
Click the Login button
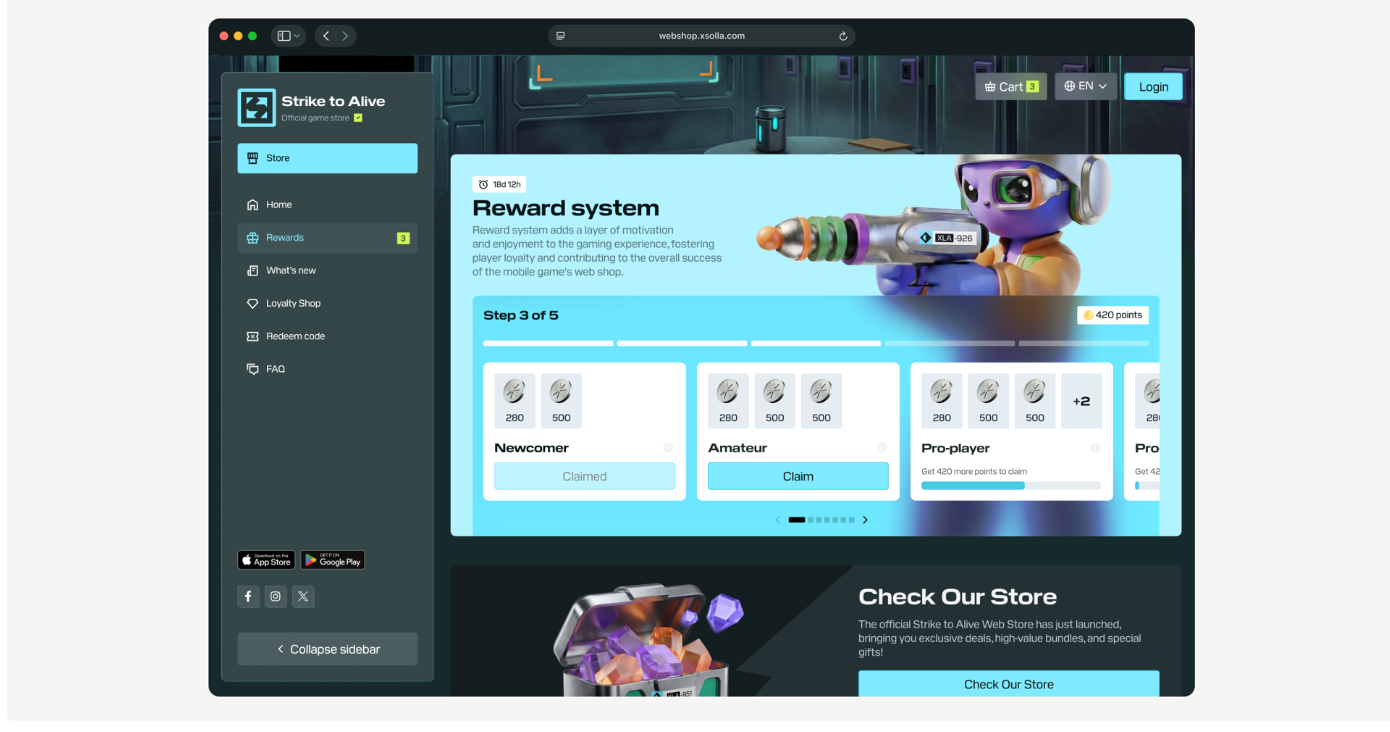point(1153,86)
